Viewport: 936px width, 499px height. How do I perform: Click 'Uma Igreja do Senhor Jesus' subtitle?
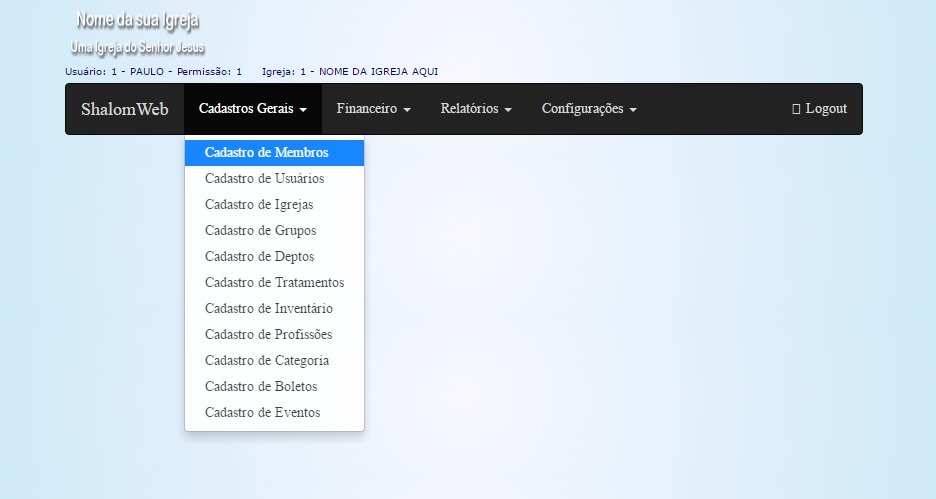point(138,47)
